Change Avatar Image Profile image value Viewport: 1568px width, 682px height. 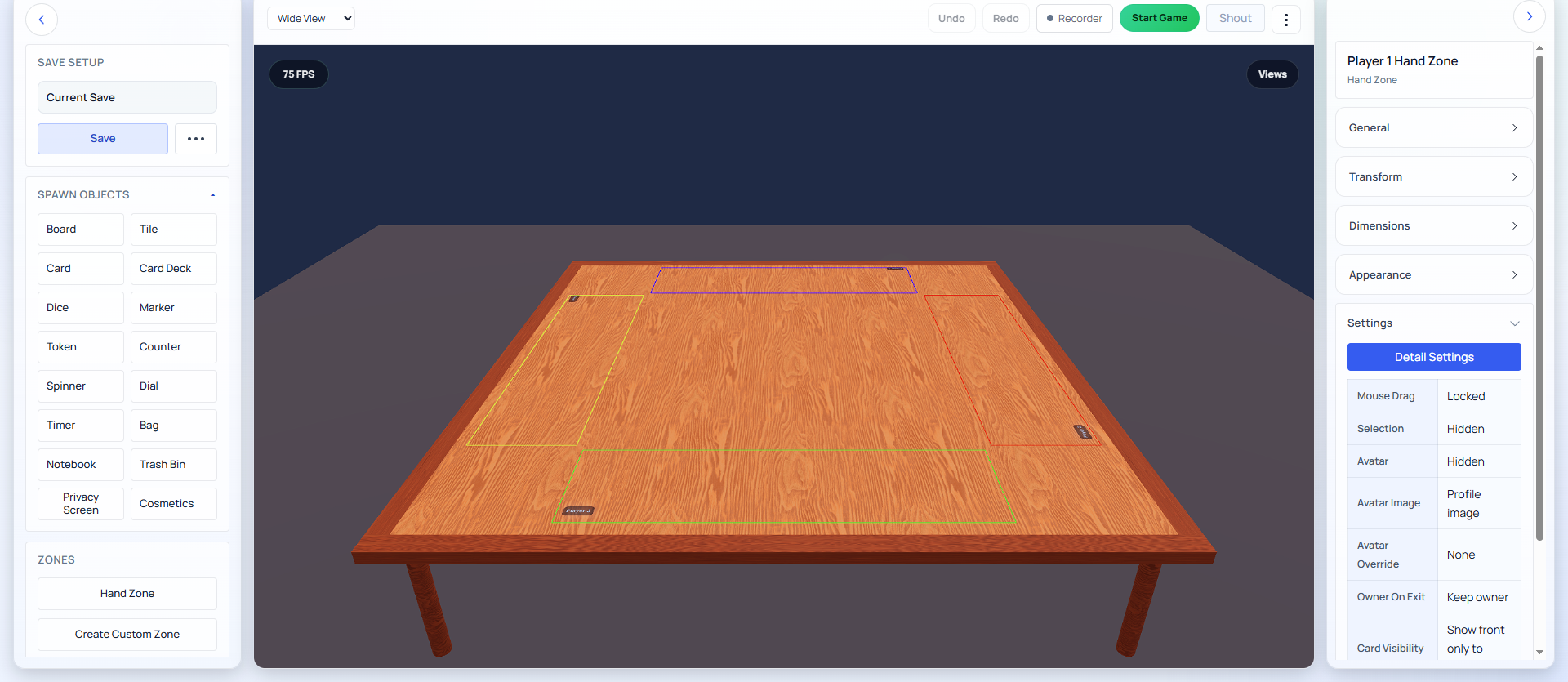[x=1479, y=504]
